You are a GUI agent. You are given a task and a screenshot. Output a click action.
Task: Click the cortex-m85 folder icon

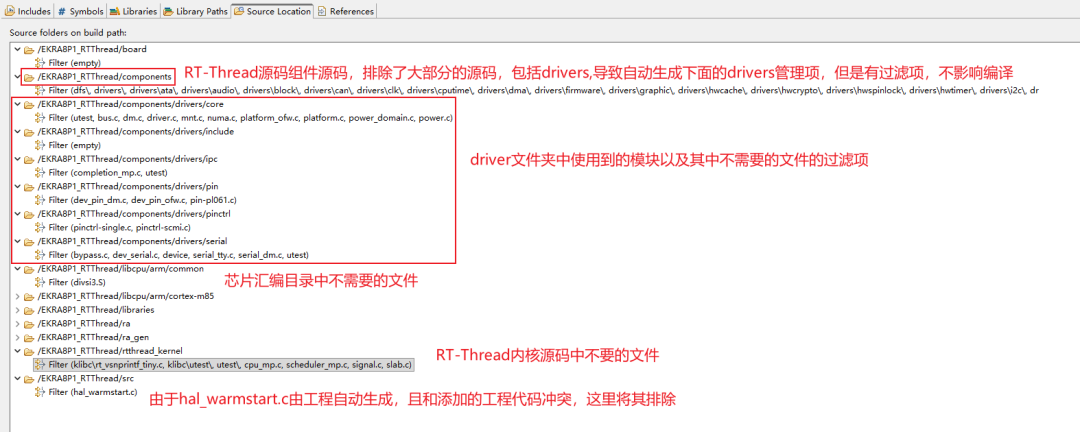(x=29, y=296)
